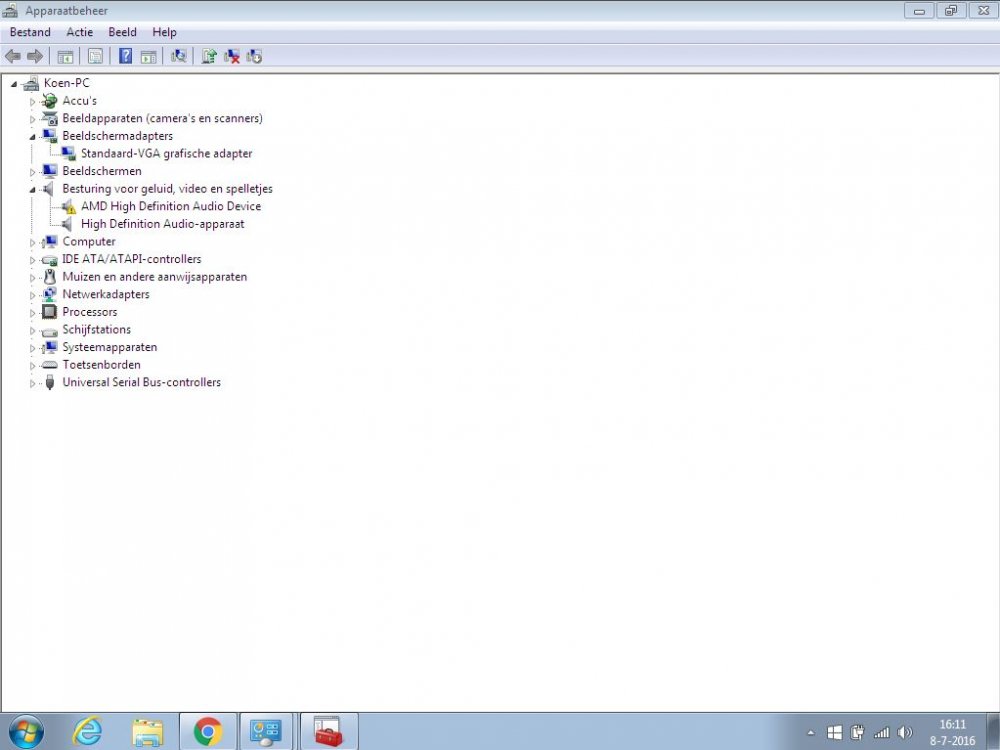This screenshot has height=750, width=1000.
Task: Open the Actie menu
Action: coord(80,32)
